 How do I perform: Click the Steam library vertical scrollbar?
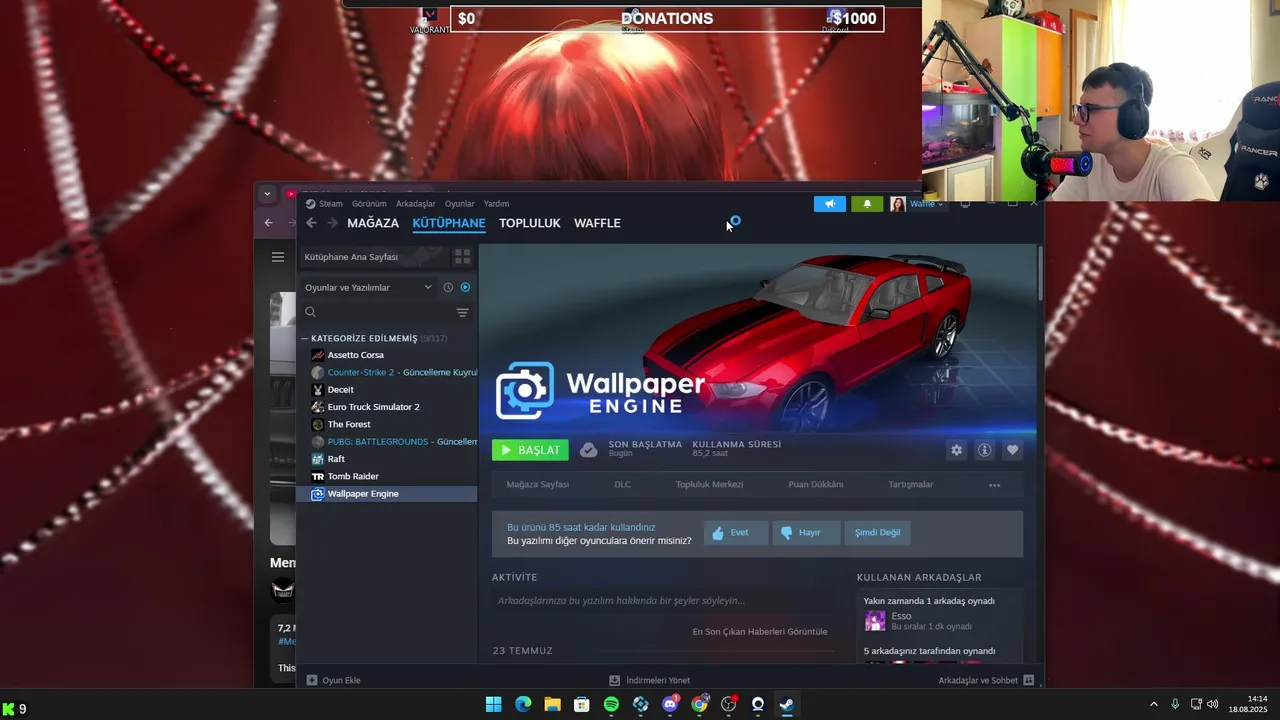[1040, 272]
